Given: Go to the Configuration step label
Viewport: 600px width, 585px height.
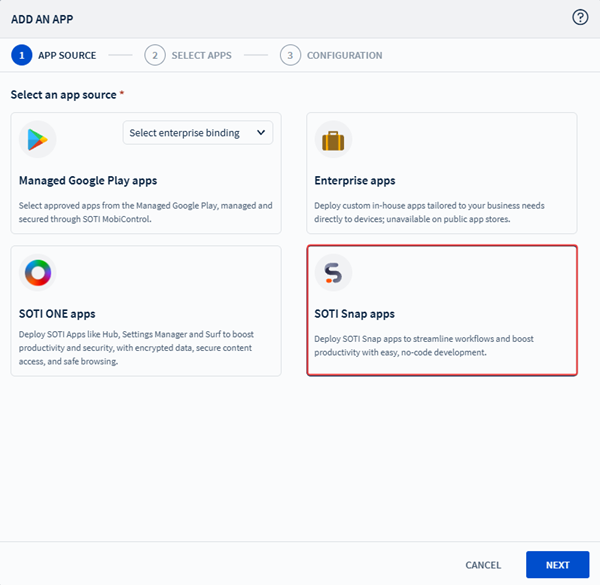Looking at the screenshot, I should click(x=344, y=55).
